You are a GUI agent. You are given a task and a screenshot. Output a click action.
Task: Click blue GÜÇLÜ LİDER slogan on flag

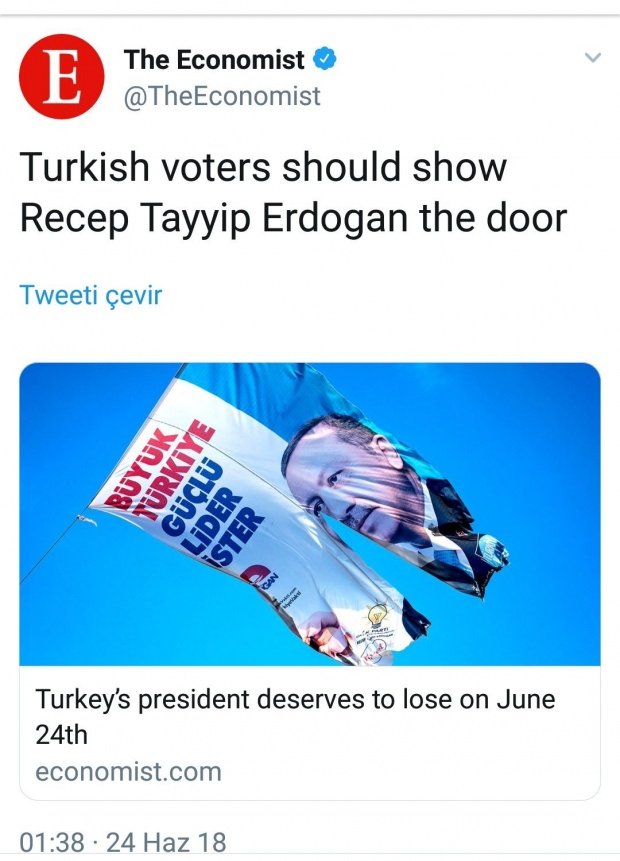point(203,508)
